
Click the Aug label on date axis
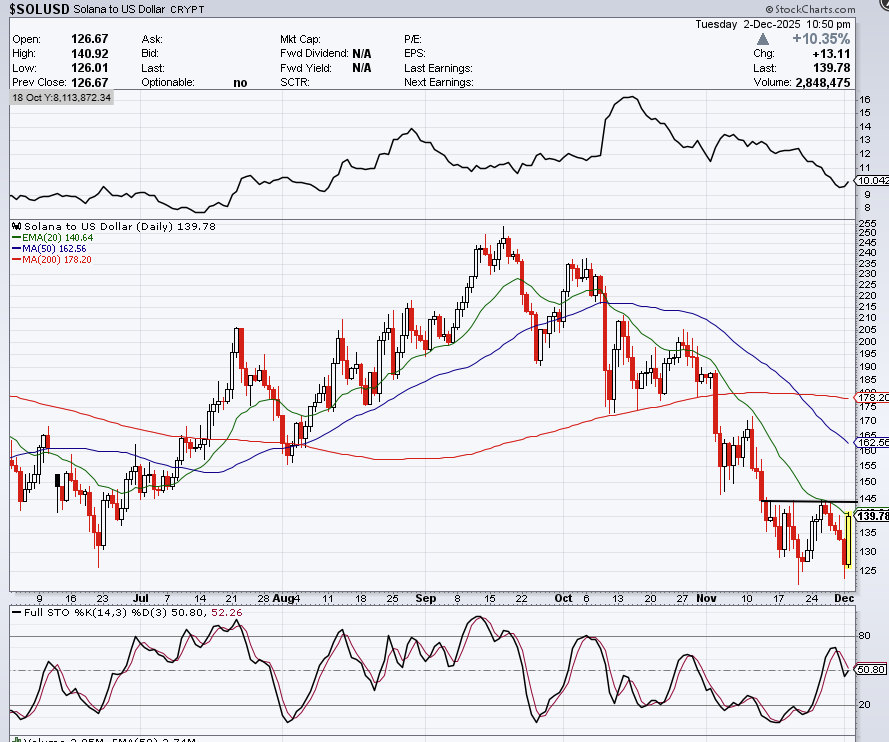tap(282, 598)
